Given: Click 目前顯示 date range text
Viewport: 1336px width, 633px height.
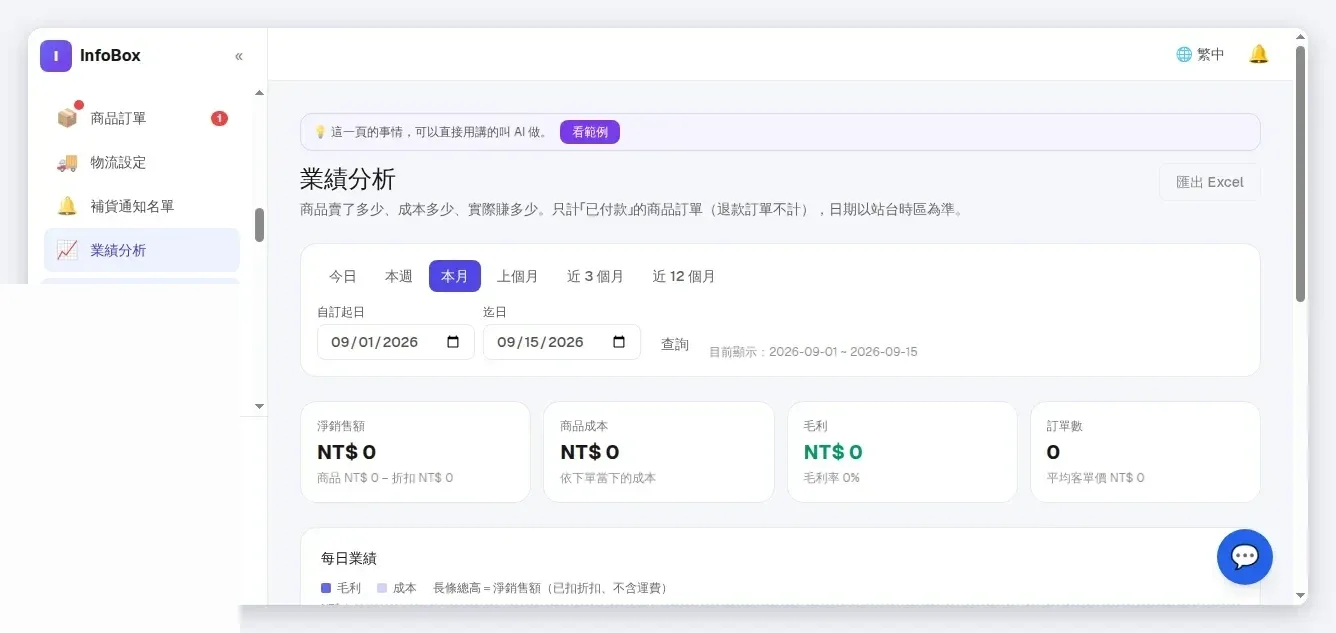Looking at the screenshot, I should click(813, 352).
